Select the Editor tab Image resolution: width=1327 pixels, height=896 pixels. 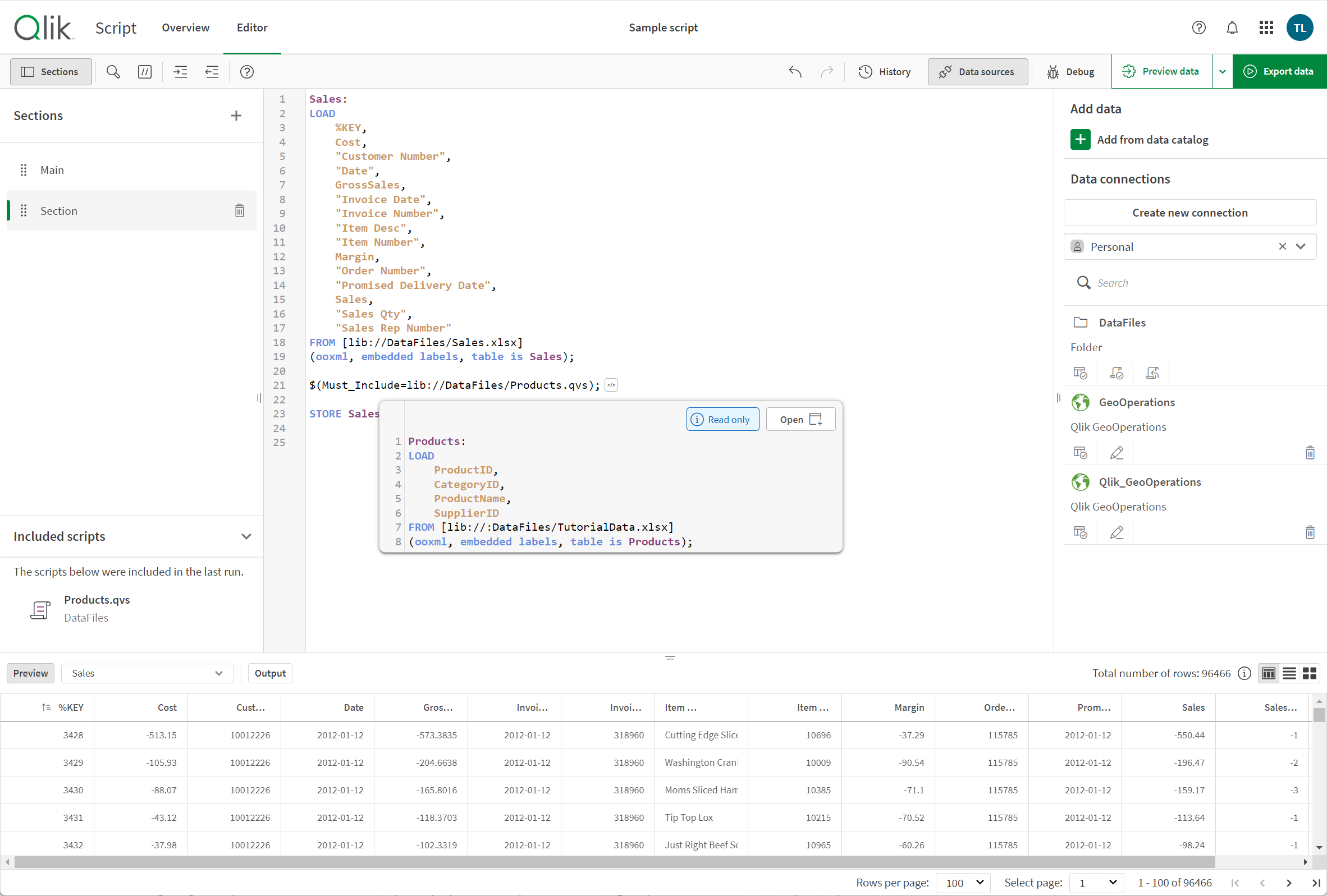pos(250,27)
